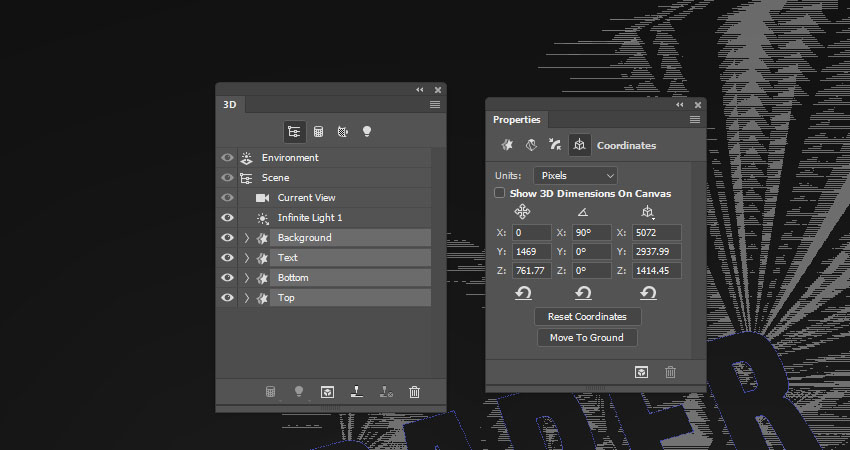Click the Render icon in Properties panel
The width and height of the screenshot is (850, 450).
tap(641, 372)
